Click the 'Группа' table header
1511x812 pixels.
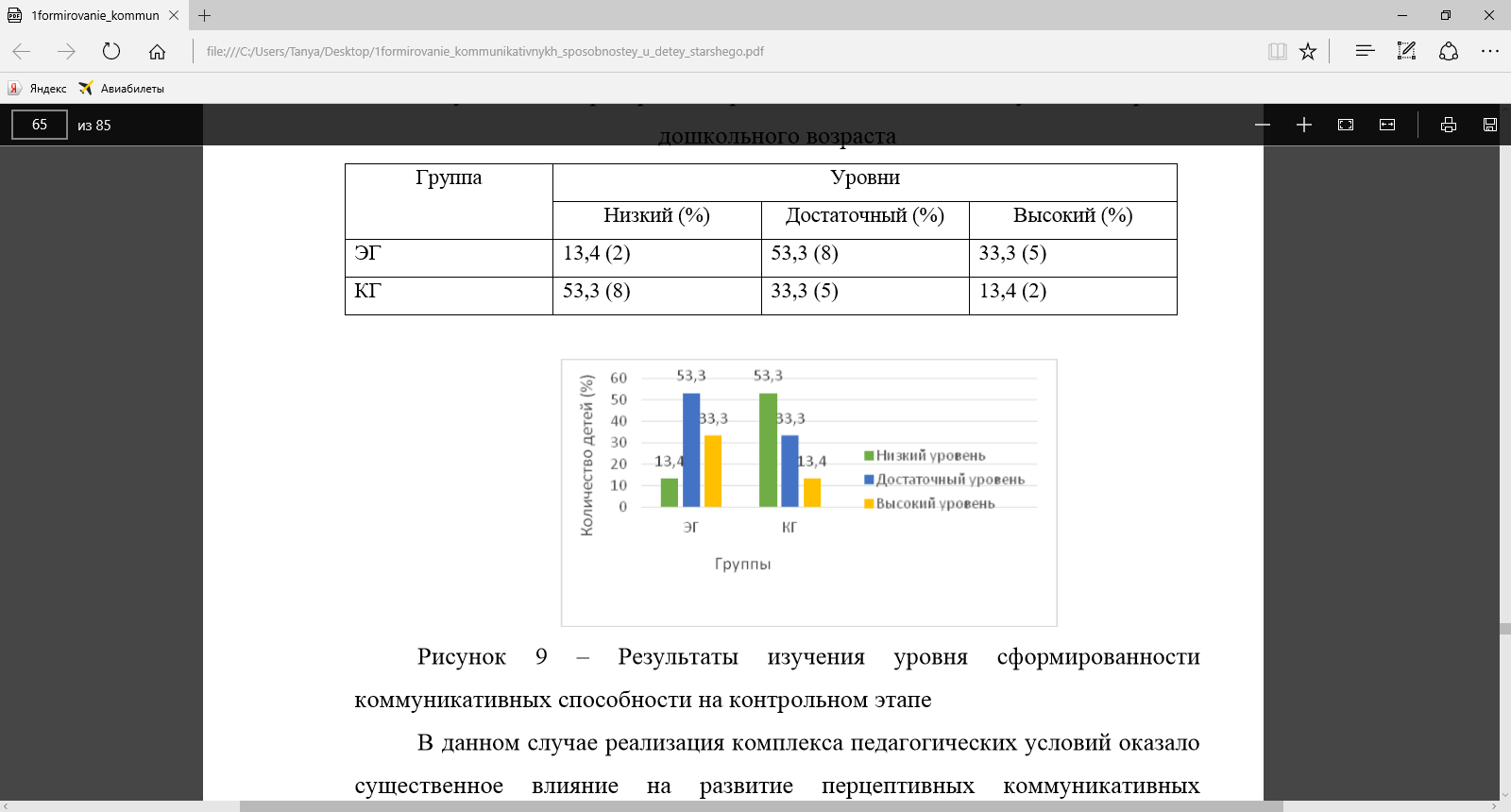[449, 178]
